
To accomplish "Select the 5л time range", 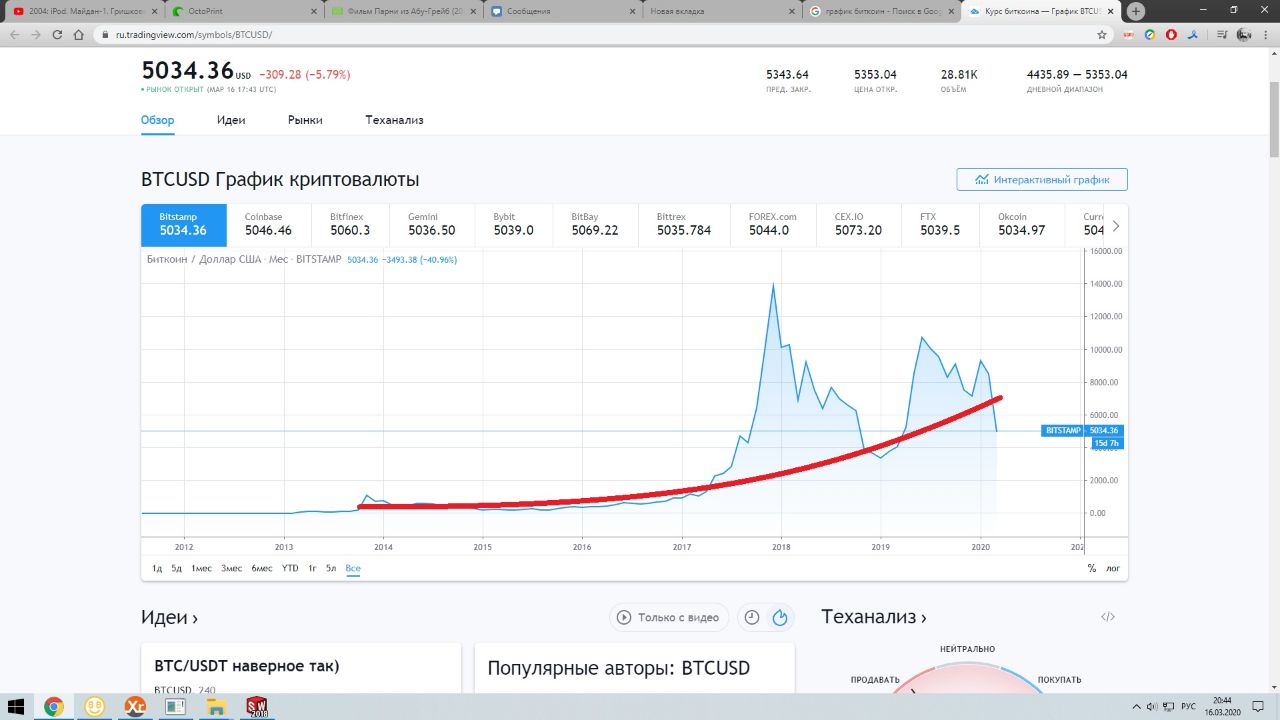I will pyautogui.click(x=331, y=568).
